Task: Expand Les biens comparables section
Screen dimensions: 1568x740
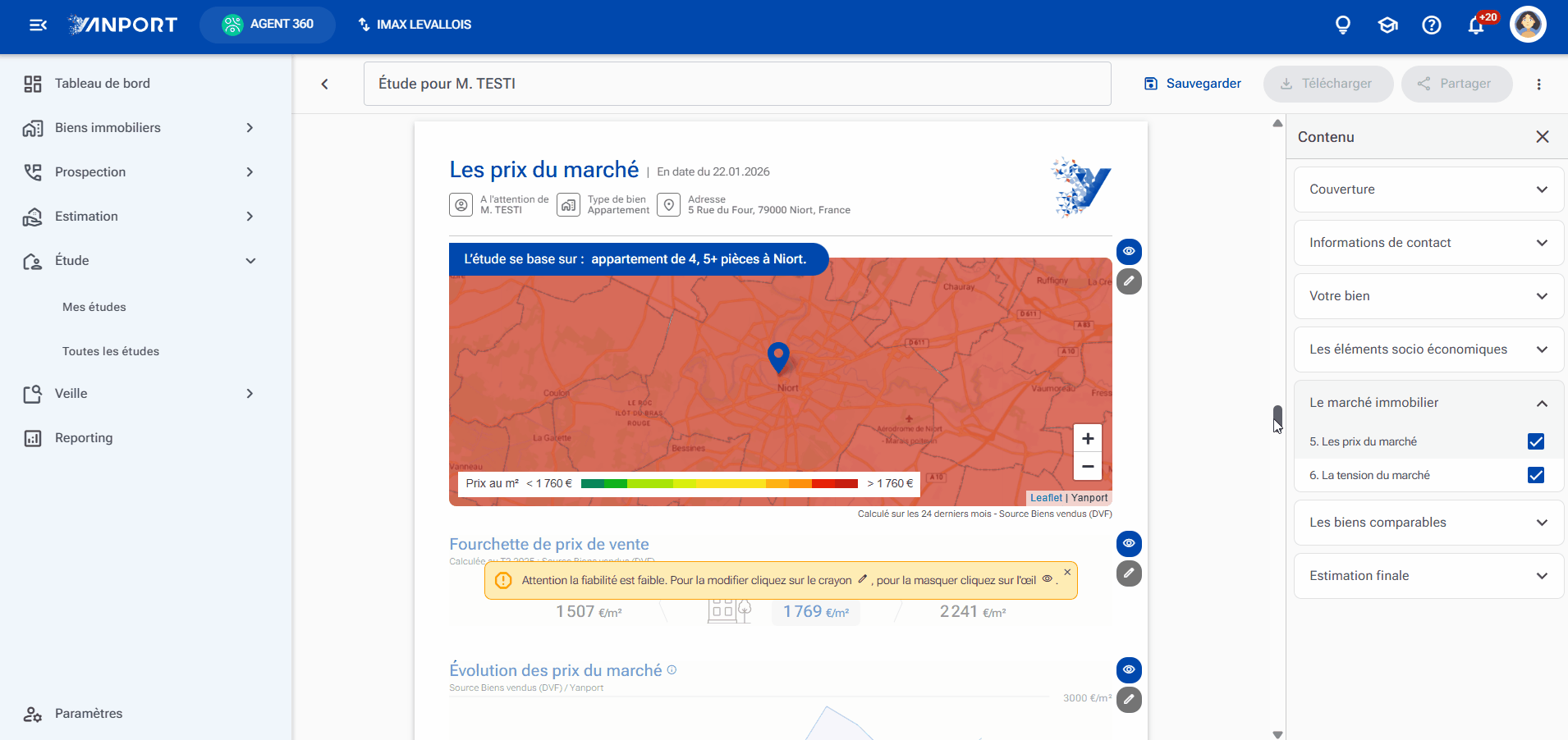Action: pyautogui.click(x=1428, y=523)
